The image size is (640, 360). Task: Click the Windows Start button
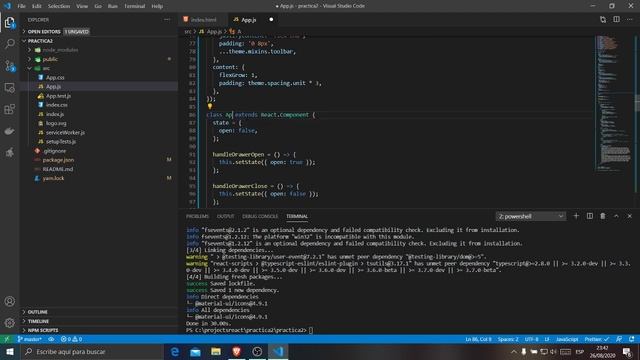pos(10,351)
